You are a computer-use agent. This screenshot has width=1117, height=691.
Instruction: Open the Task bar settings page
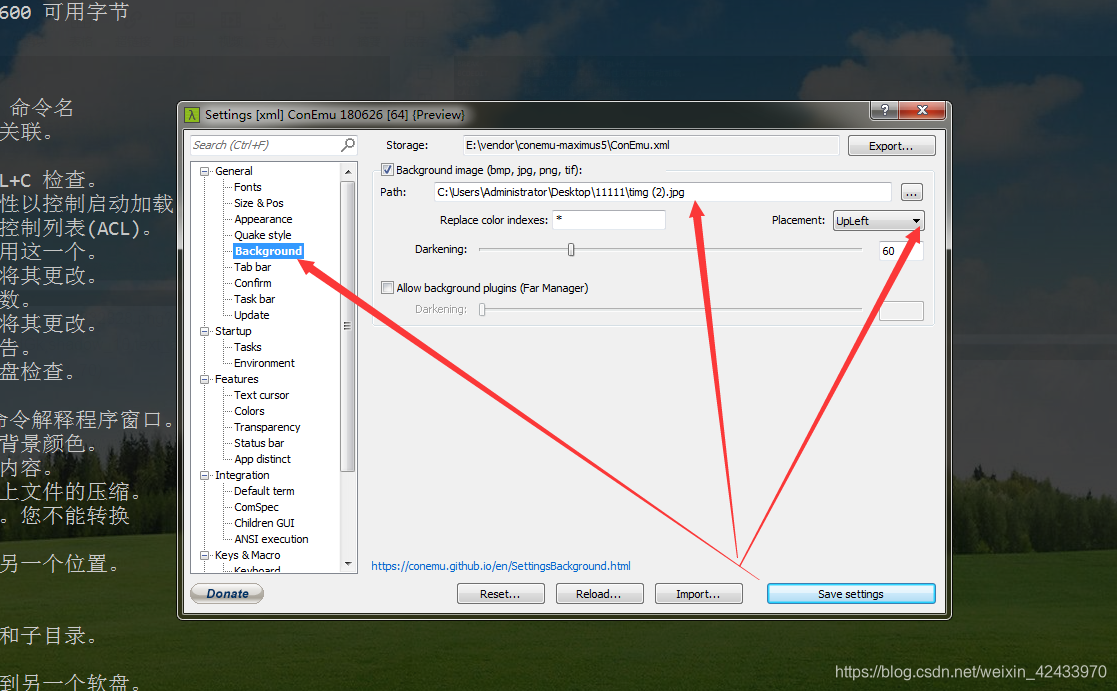(x=254, y=299)
